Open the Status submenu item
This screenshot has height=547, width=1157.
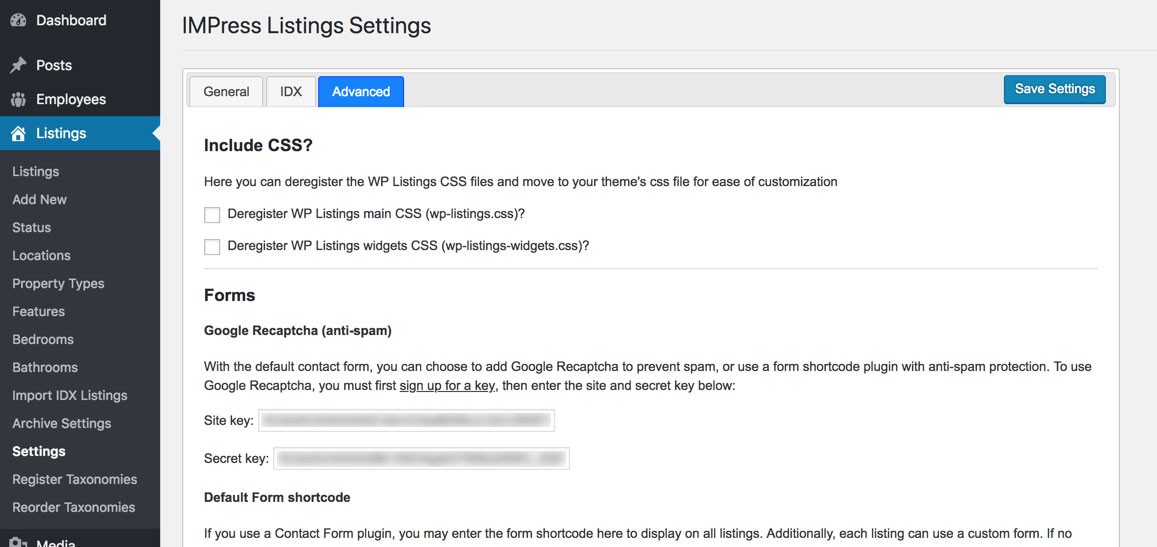(31, 227)
